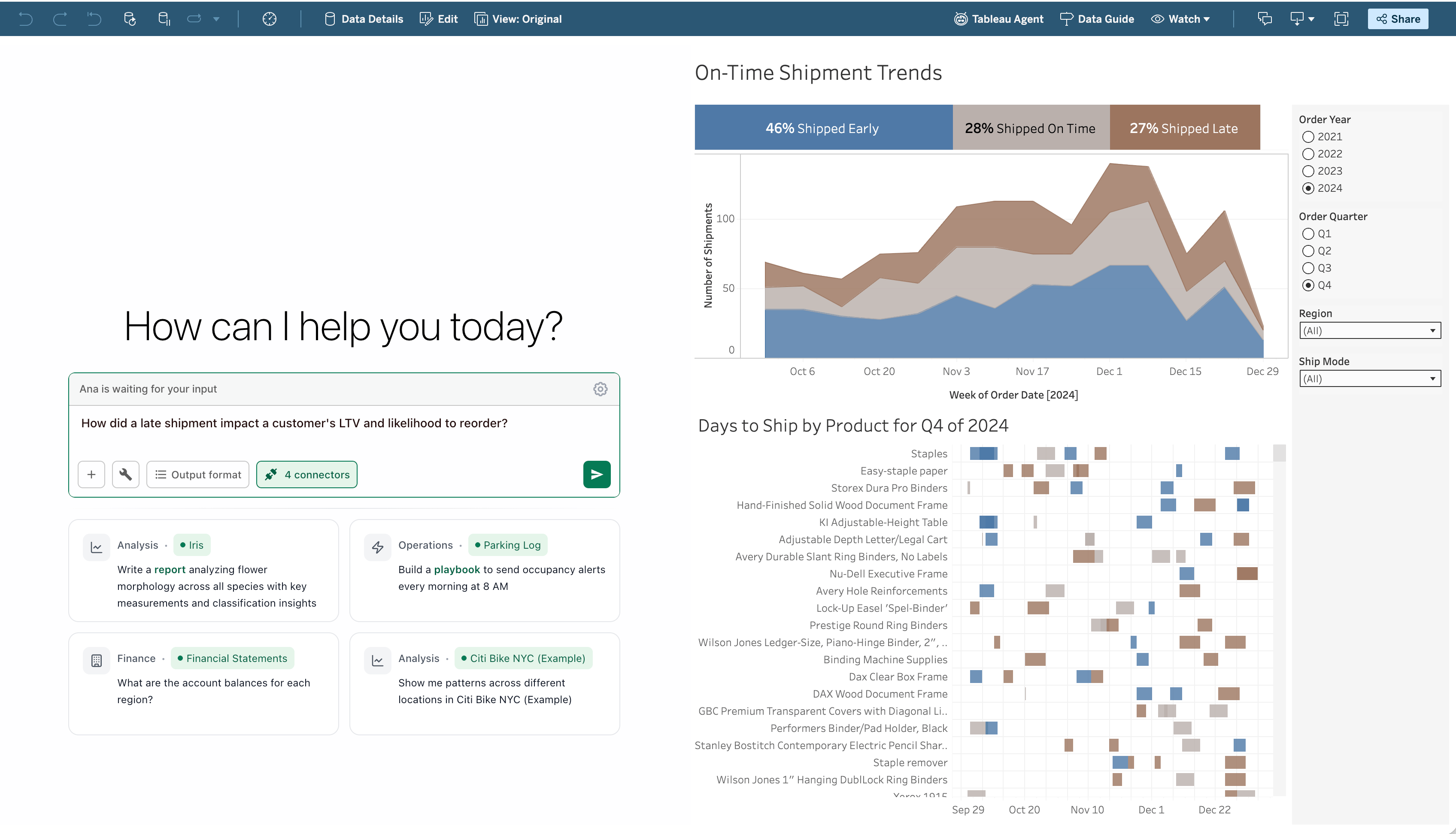This screenshot has width=1456, height=834.
Task: Click the Comments icon
Action: tap(1265, 19)
